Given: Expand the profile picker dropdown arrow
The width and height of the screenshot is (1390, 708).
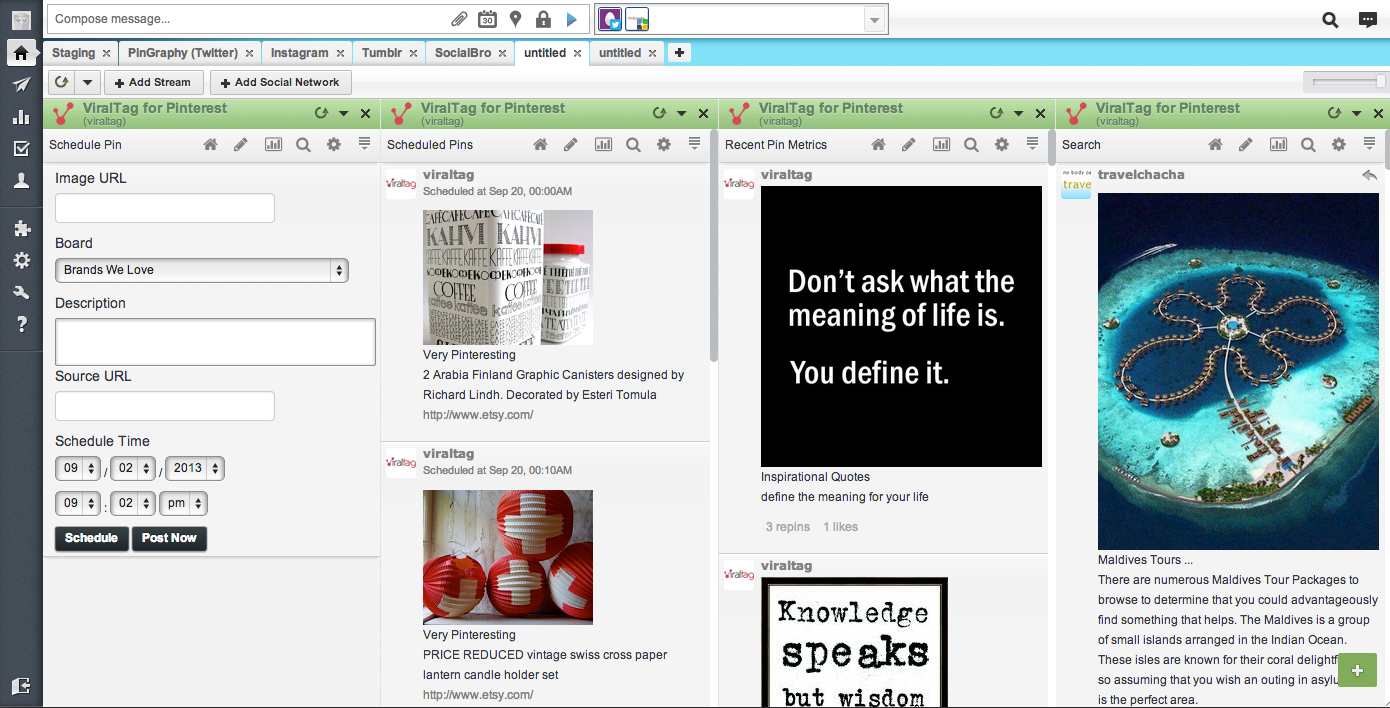Looking at the screenshot, I should click(x=875, y=19).
